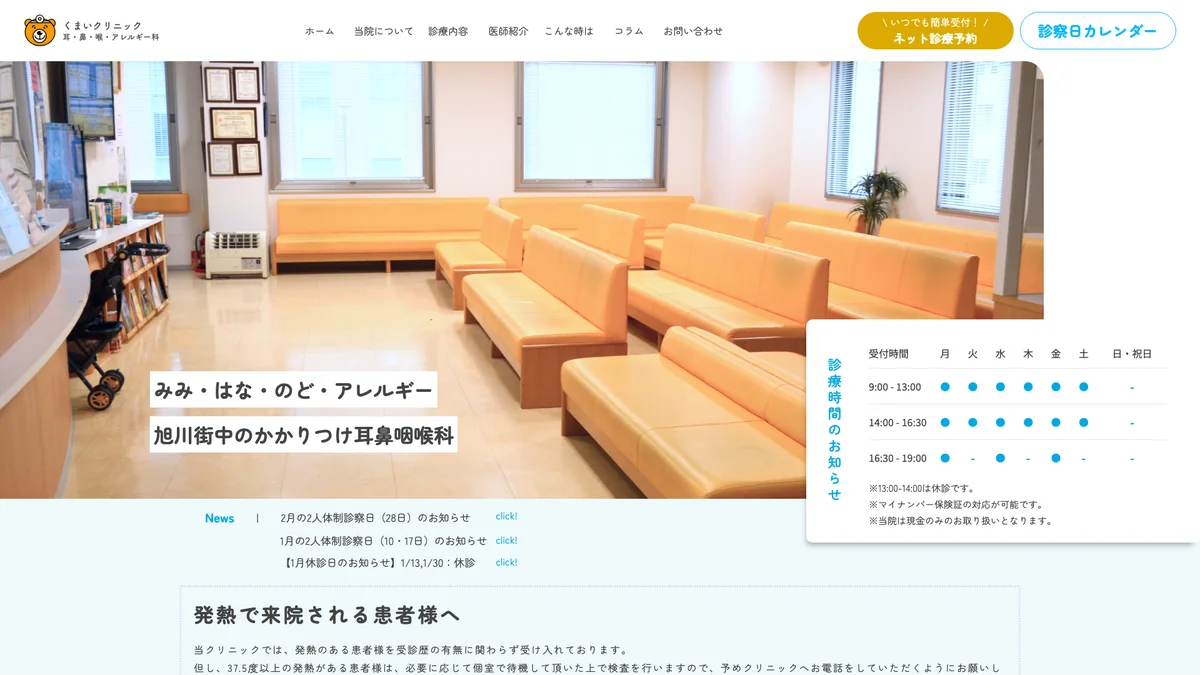Click click! beside the 1月休診日 notice
This screenshot has height=675, width=1200.
pos(505,562)
